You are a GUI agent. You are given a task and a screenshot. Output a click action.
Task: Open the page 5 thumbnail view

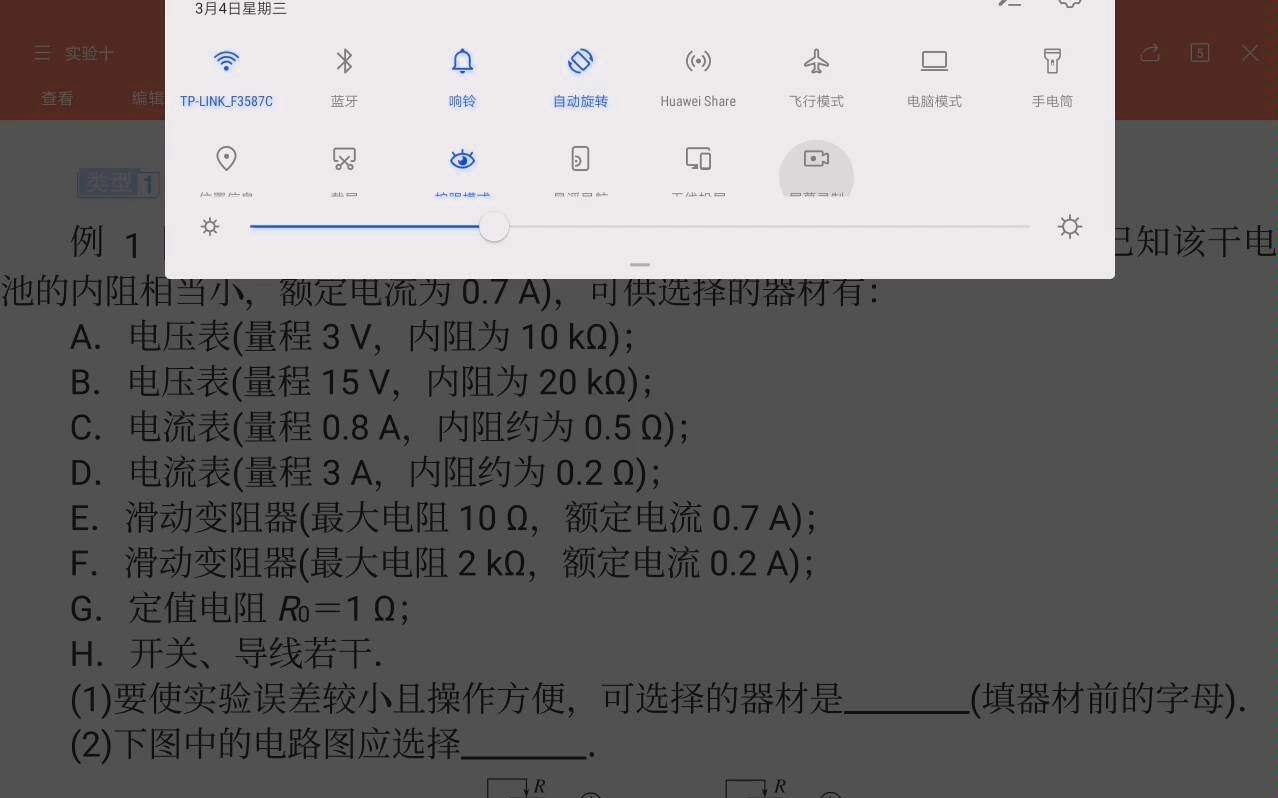click(1200, 53)
